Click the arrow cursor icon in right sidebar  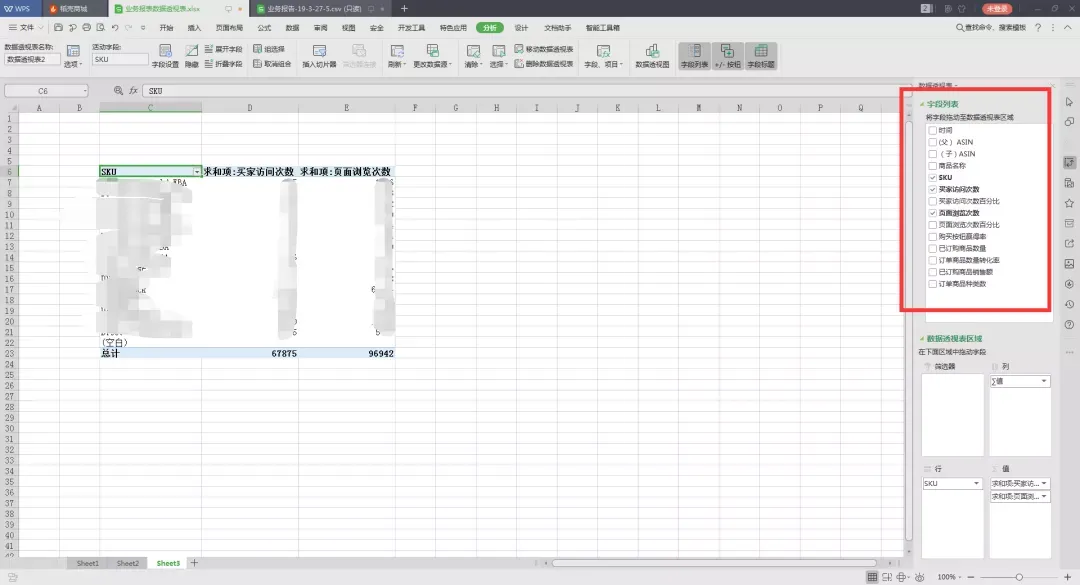tap(1069, 102)
